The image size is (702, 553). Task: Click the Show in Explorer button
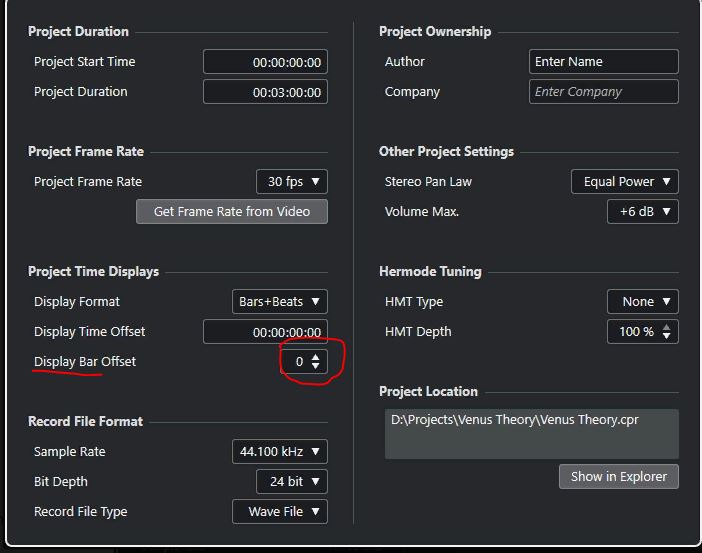619,476
